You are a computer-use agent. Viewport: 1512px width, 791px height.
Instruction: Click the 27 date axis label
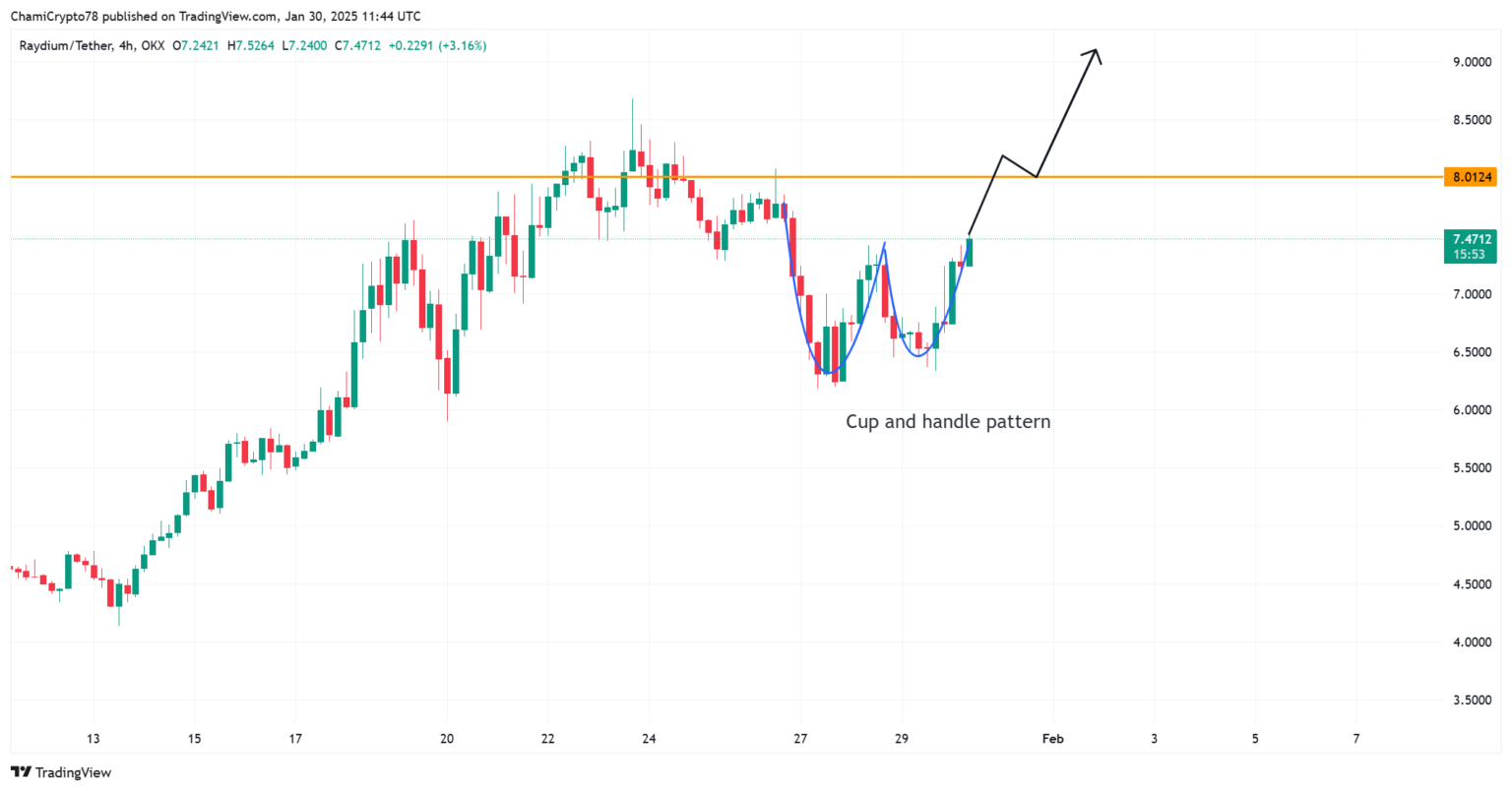(x=799, y=739)
